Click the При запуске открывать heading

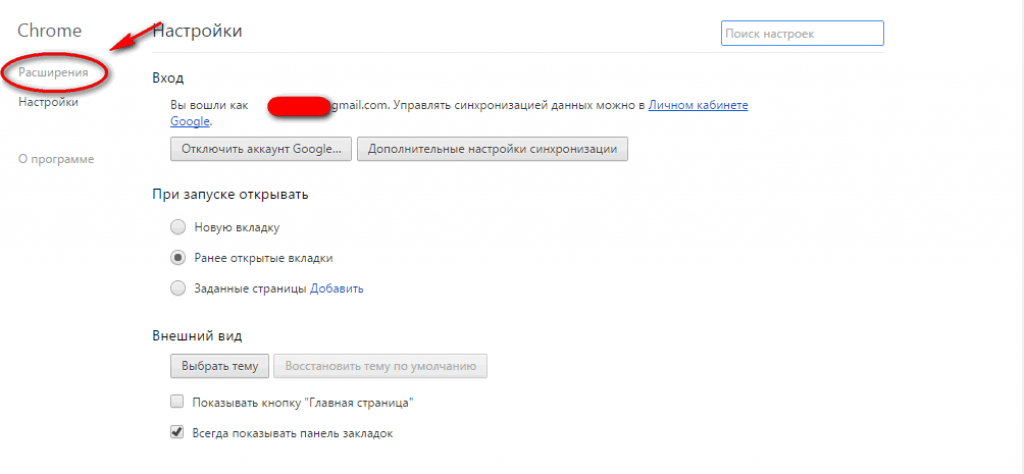230,194
